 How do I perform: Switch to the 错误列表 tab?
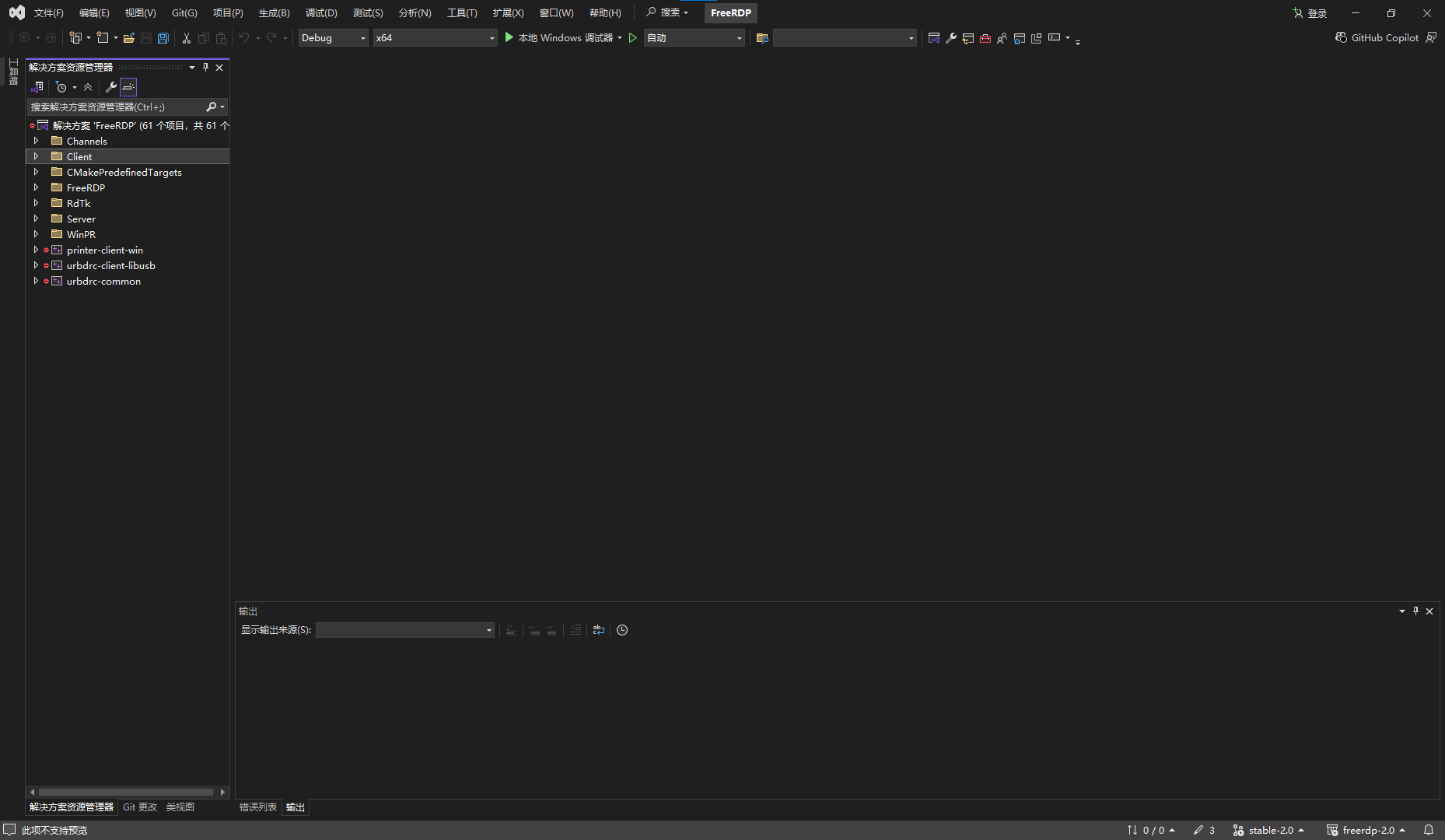[x=257, y=807]
